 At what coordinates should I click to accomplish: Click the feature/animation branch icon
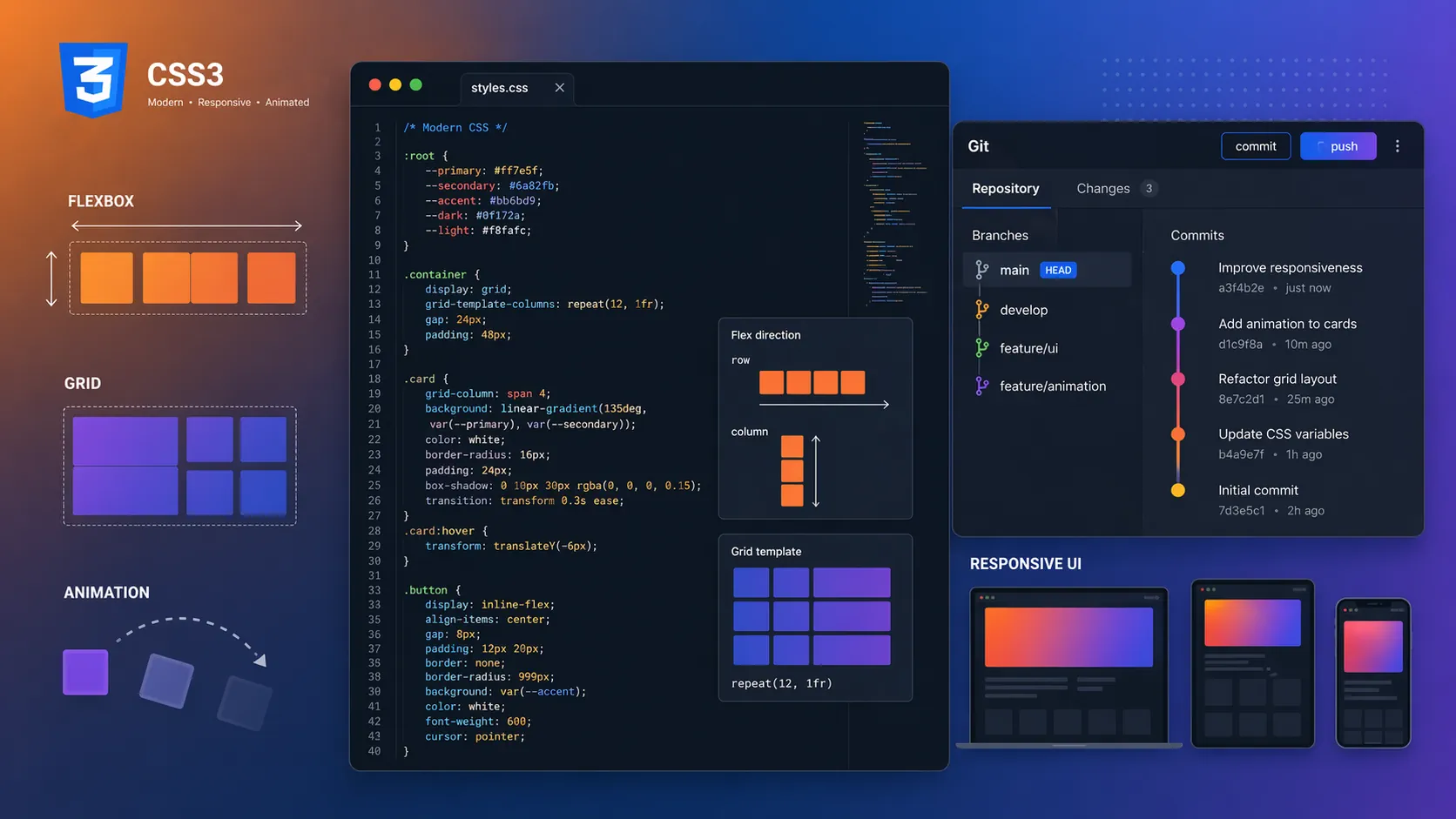tap(982, 386)
